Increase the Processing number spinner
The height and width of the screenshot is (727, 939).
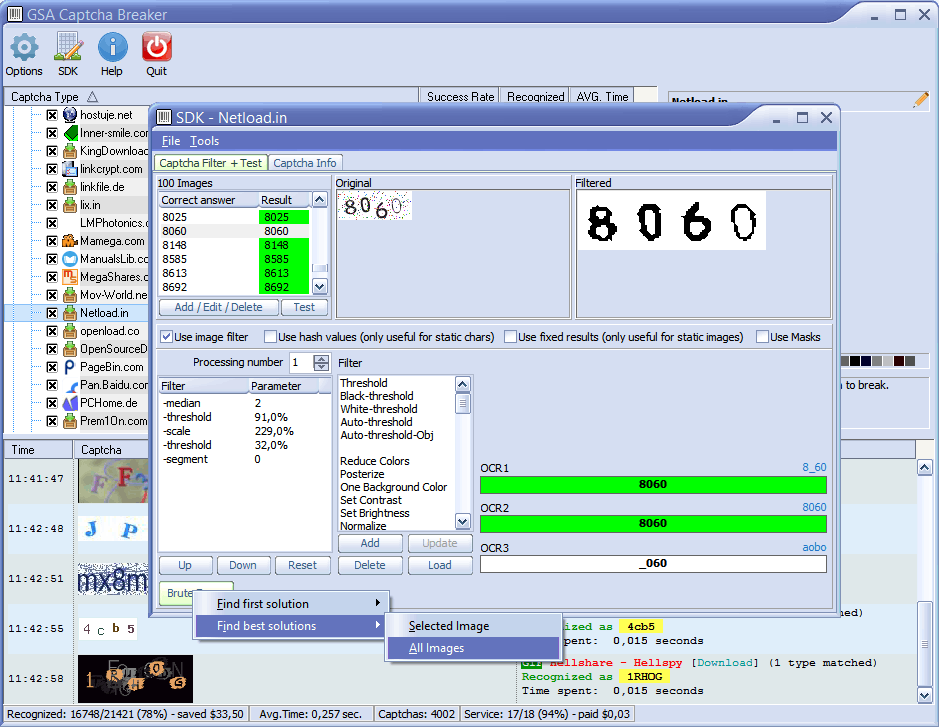point(321,358)
